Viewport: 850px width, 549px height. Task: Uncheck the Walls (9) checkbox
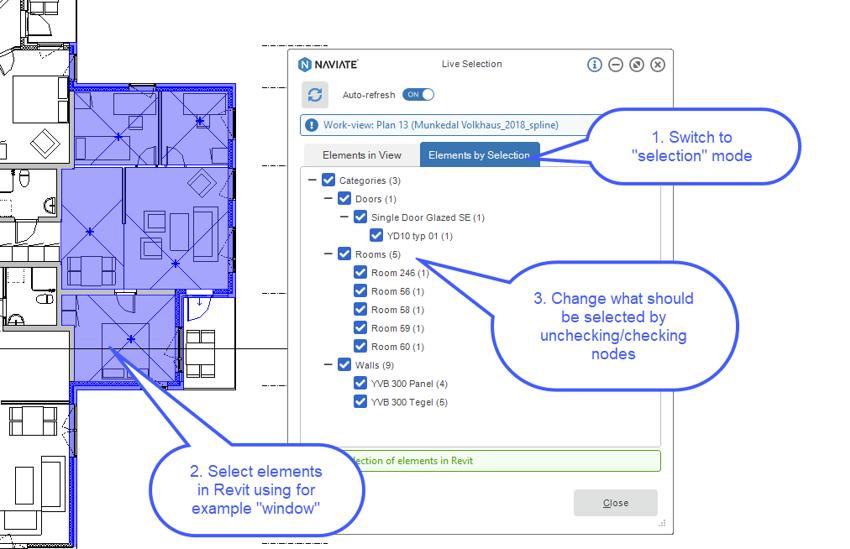(344, 364)
